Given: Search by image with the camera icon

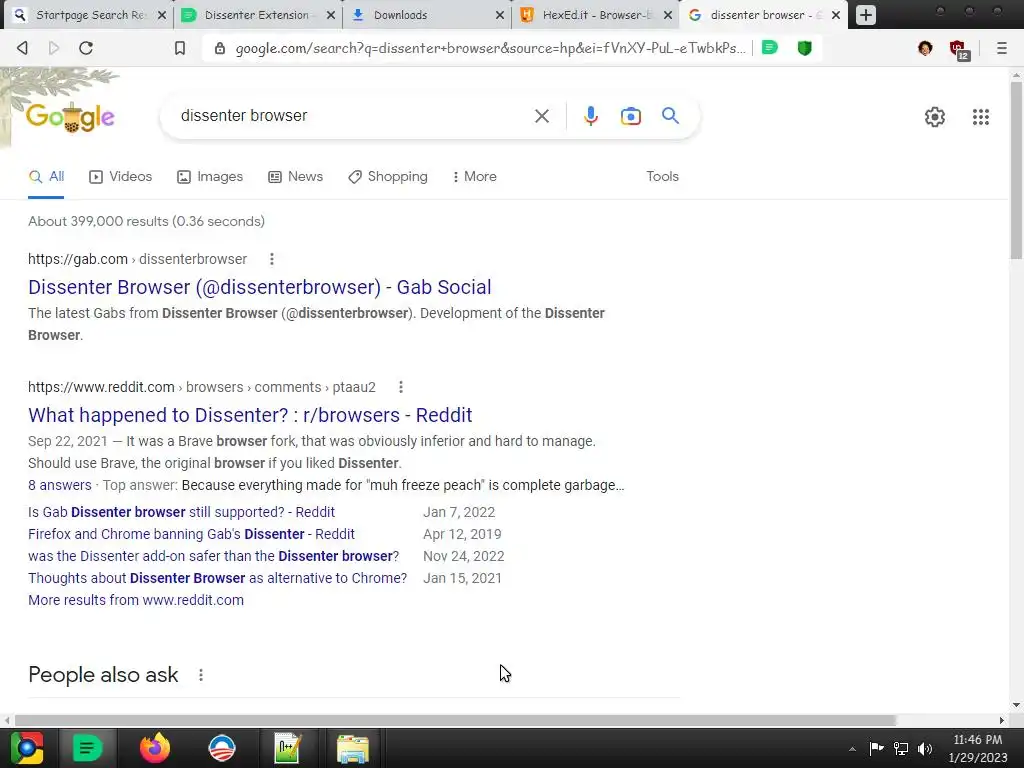Looking at the screenshot, I should (x=630, y=116).
